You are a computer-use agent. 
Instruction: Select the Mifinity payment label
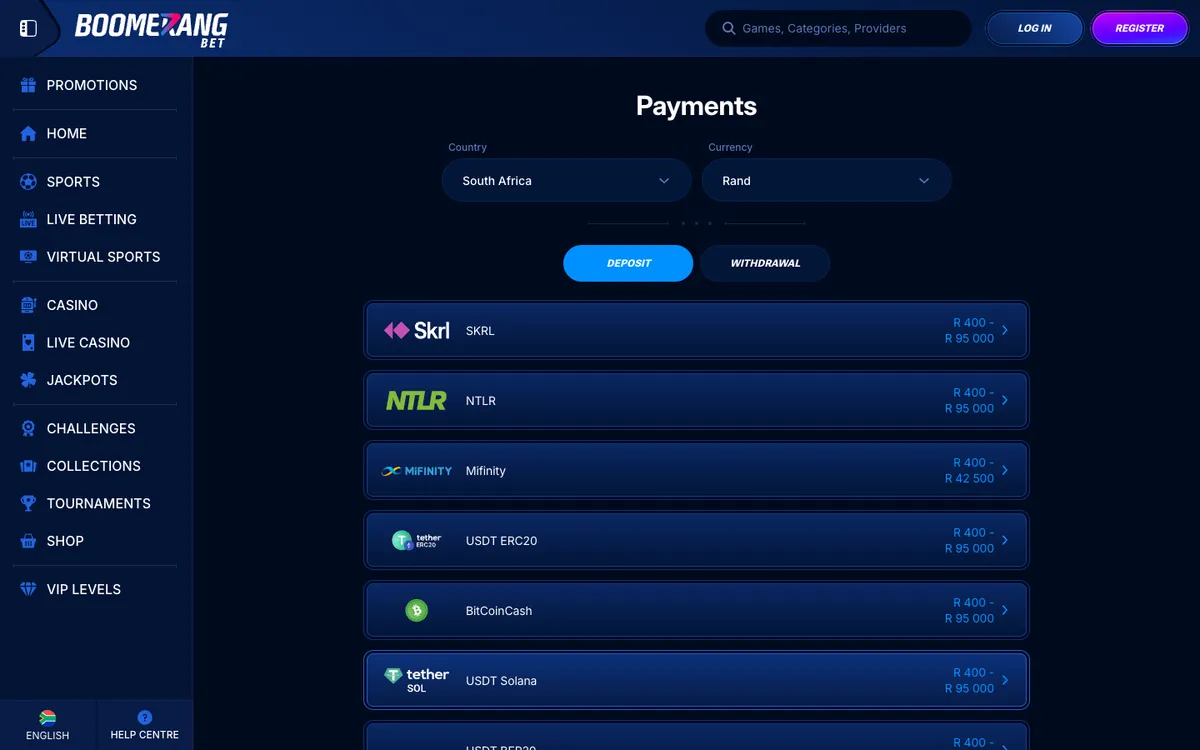(x=486, y=470)
